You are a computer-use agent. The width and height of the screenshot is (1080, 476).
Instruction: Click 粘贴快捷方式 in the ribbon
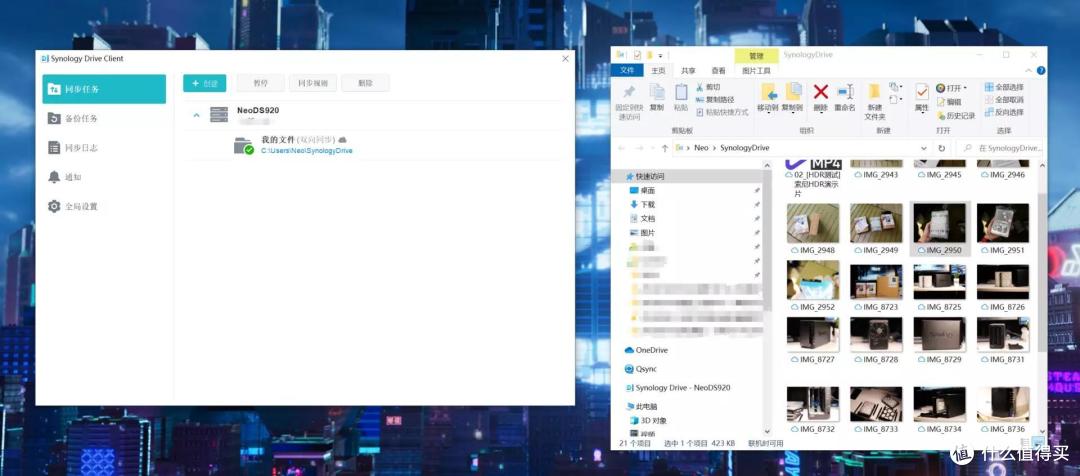[722, 112]
